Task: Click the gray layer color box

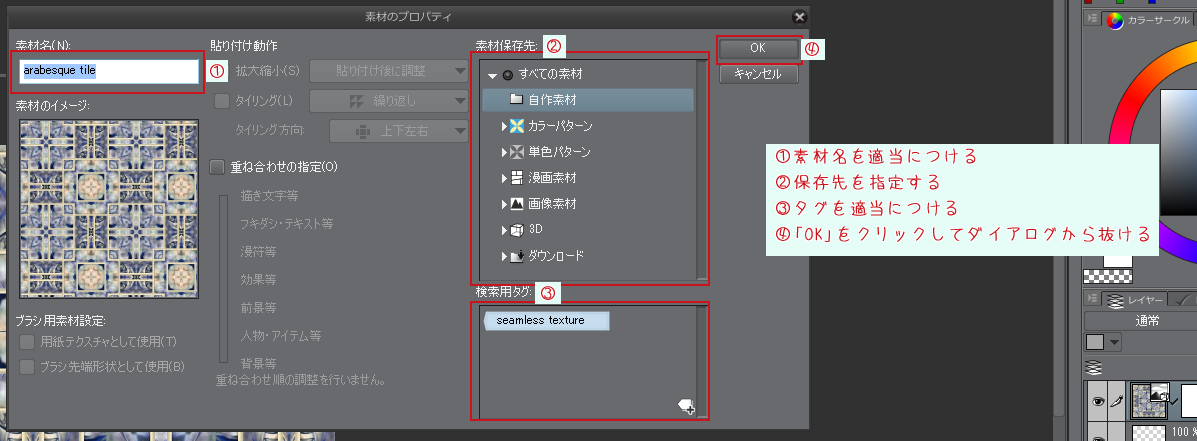Action: point(1095,342)
